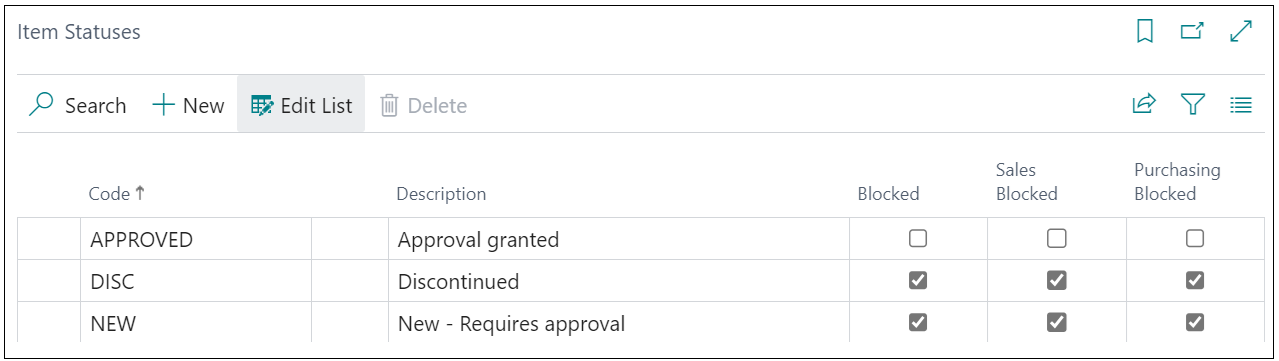Viewport: 1279px width, 361px height.
Task: Click the Edit List action
Action: (x=301, y=105)
